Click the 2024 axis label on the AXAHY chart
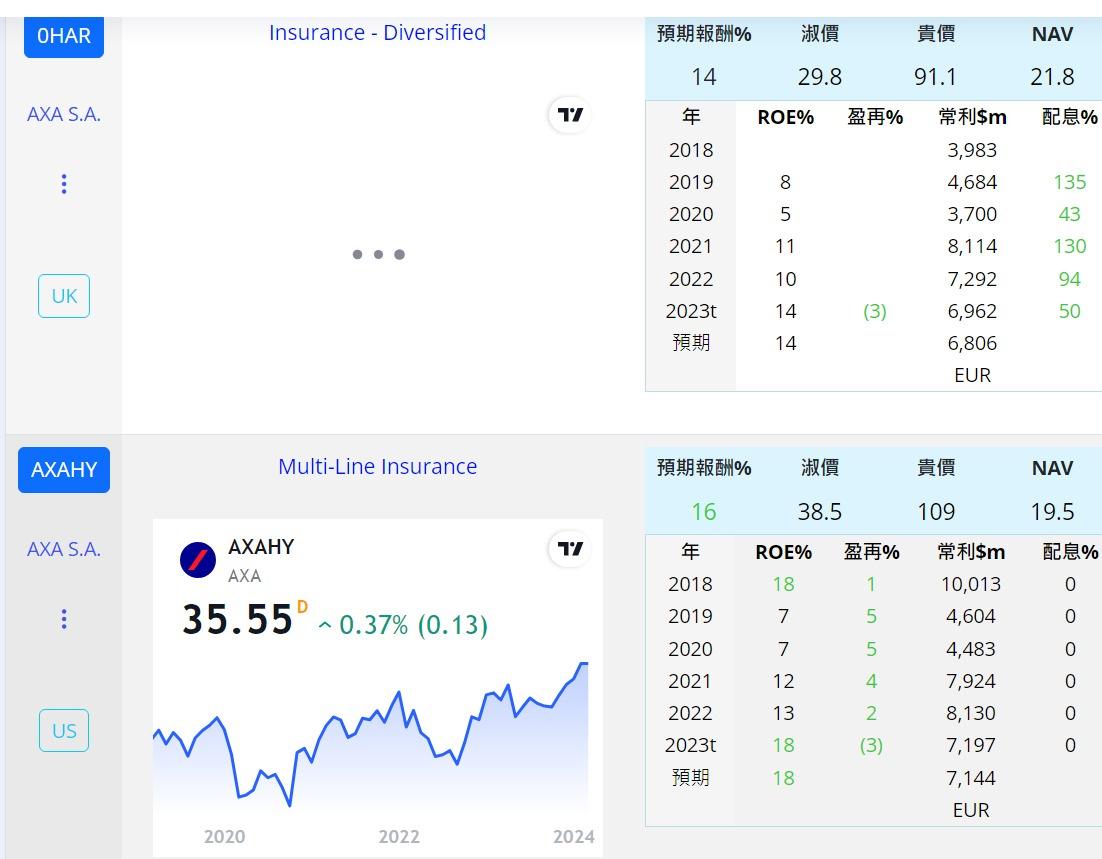The height and width of the screenshot is (859, 1102). (x=573, y=837)
